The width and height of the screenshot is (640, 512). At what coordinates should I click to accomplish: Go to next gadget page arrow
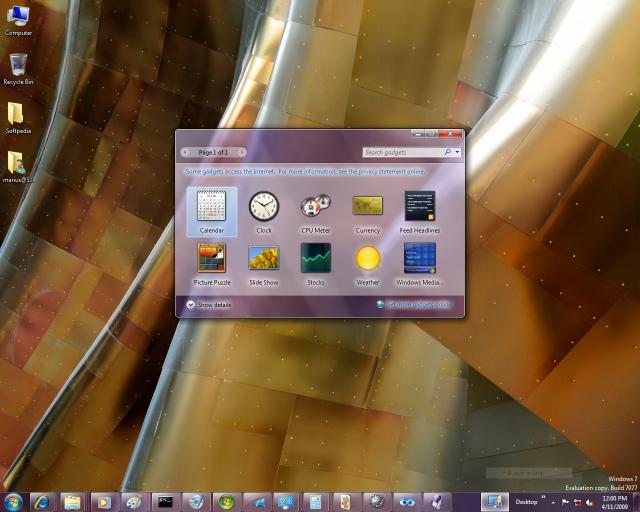pyautogui.click(x=239, y=153)
